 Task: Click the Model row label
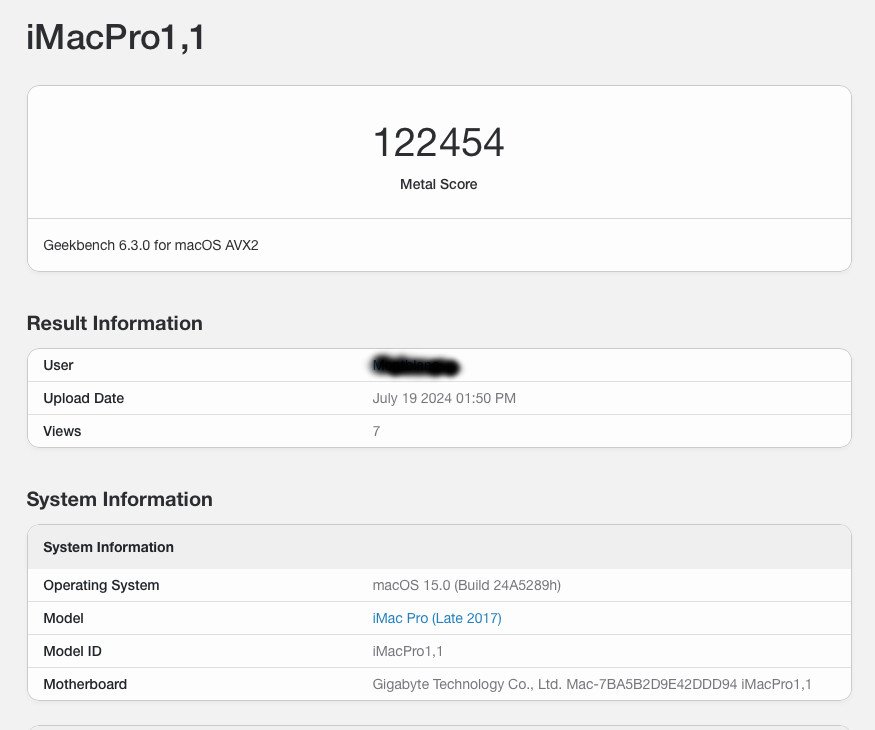[63, 618]
